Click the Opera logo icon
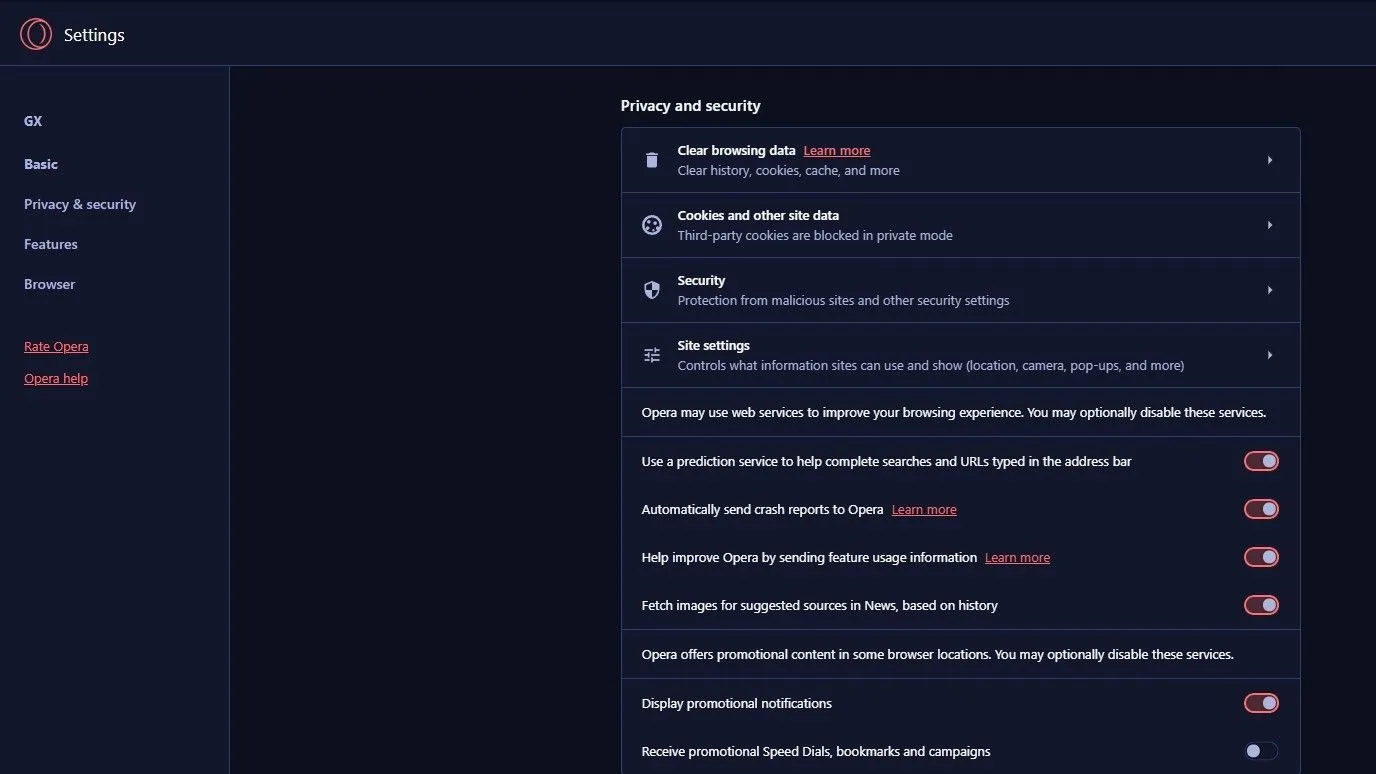 tap(36, 35)
